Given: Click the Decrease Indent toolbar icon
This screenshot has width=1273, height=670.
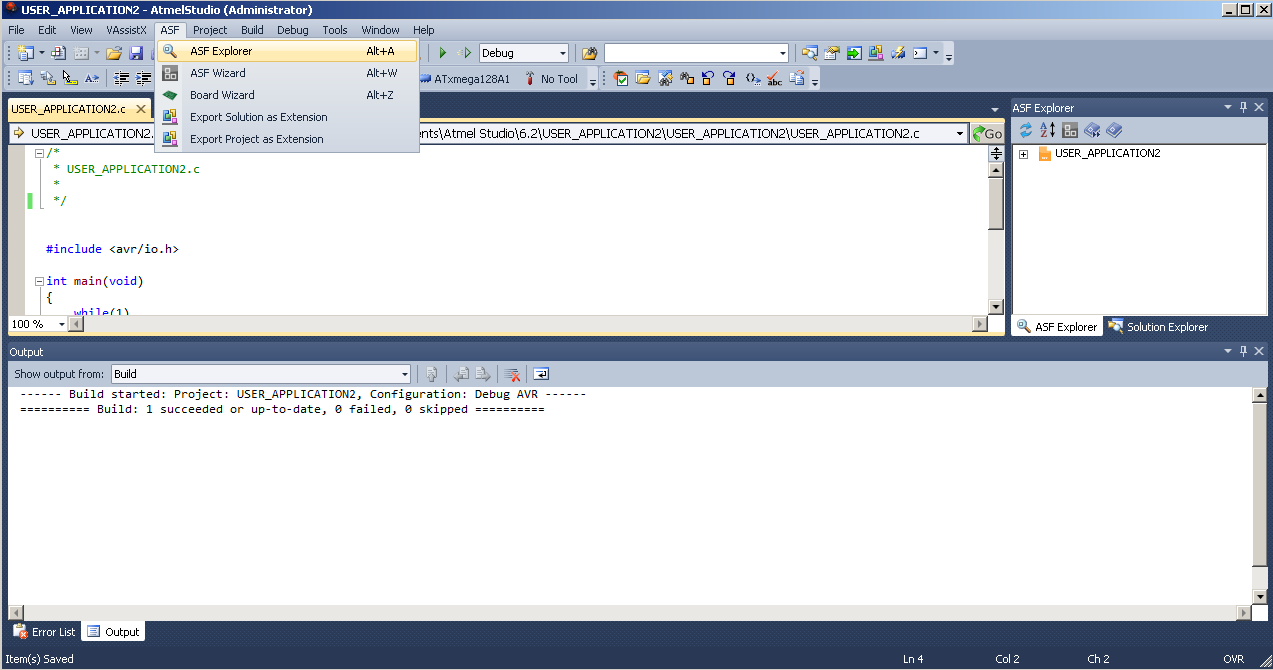Looking at the screenshot, I should (x=122, y=79).
